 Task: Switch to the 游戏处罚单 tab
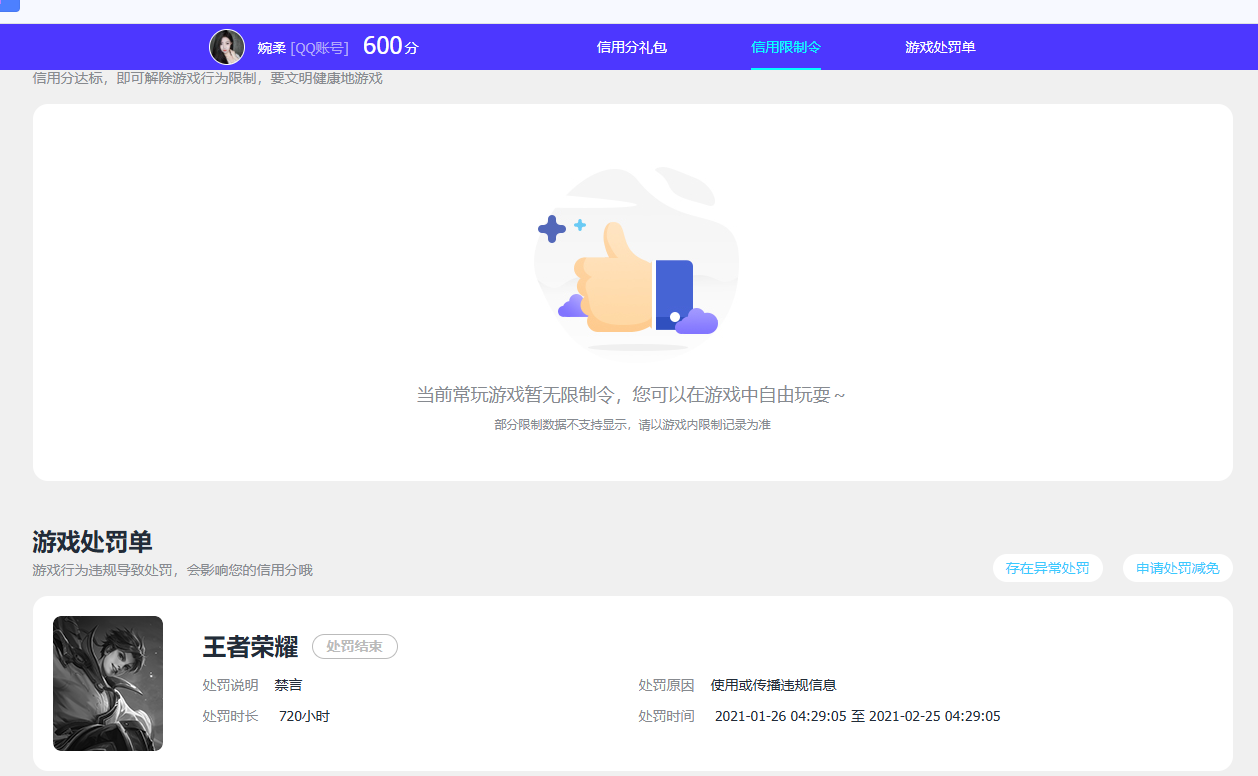click(940, 47)
